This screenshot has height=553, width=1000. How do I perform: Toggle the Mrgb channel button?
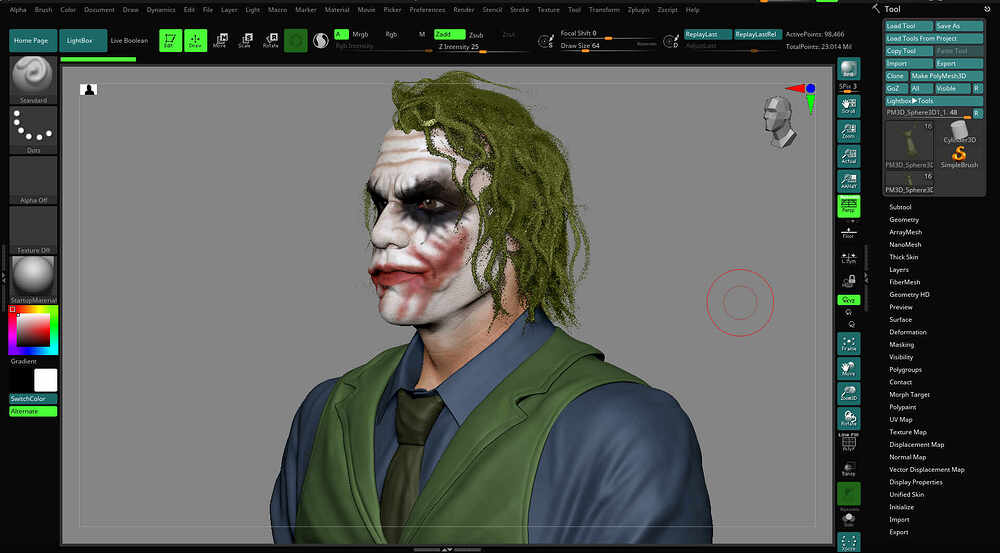(360, 34)
